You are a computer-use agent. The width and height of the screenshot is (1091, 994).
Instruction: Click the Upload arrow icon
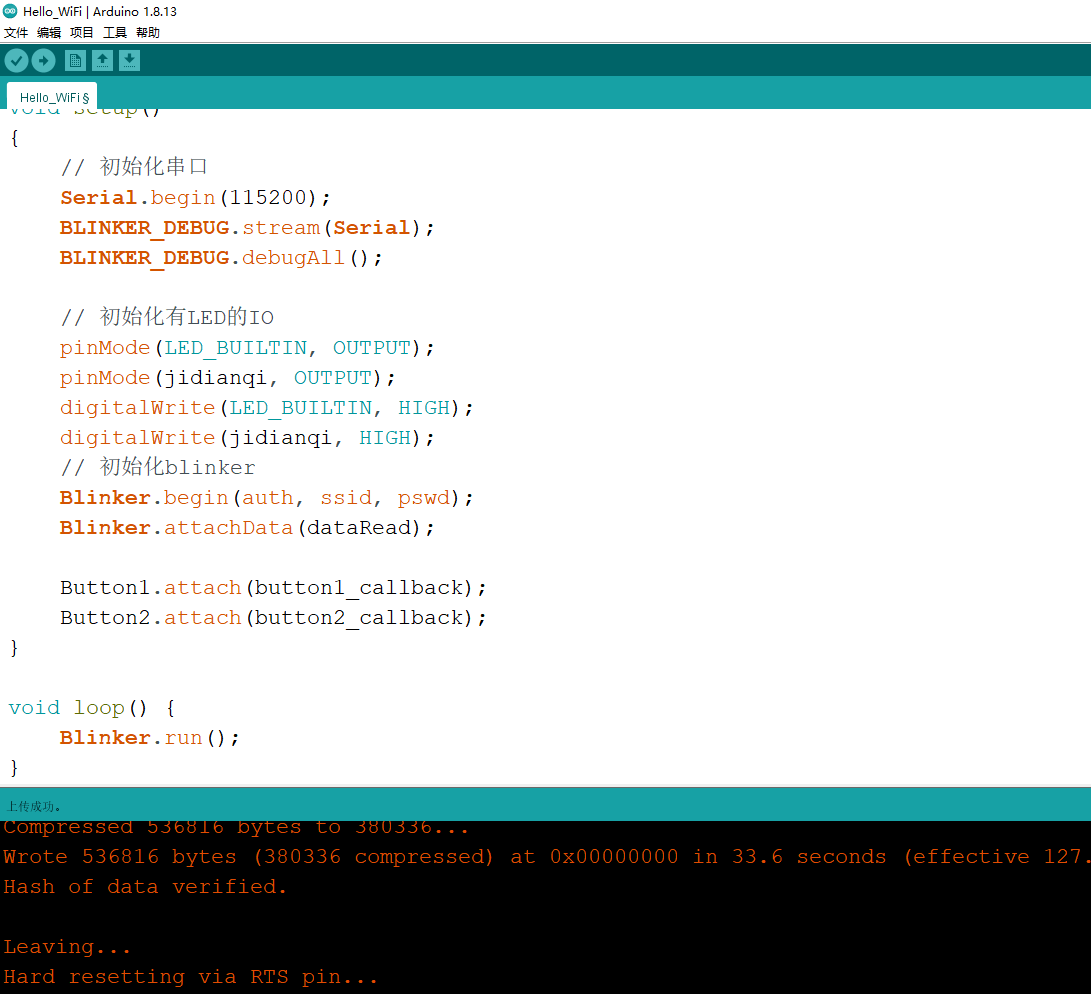click(x=43, y=60)
